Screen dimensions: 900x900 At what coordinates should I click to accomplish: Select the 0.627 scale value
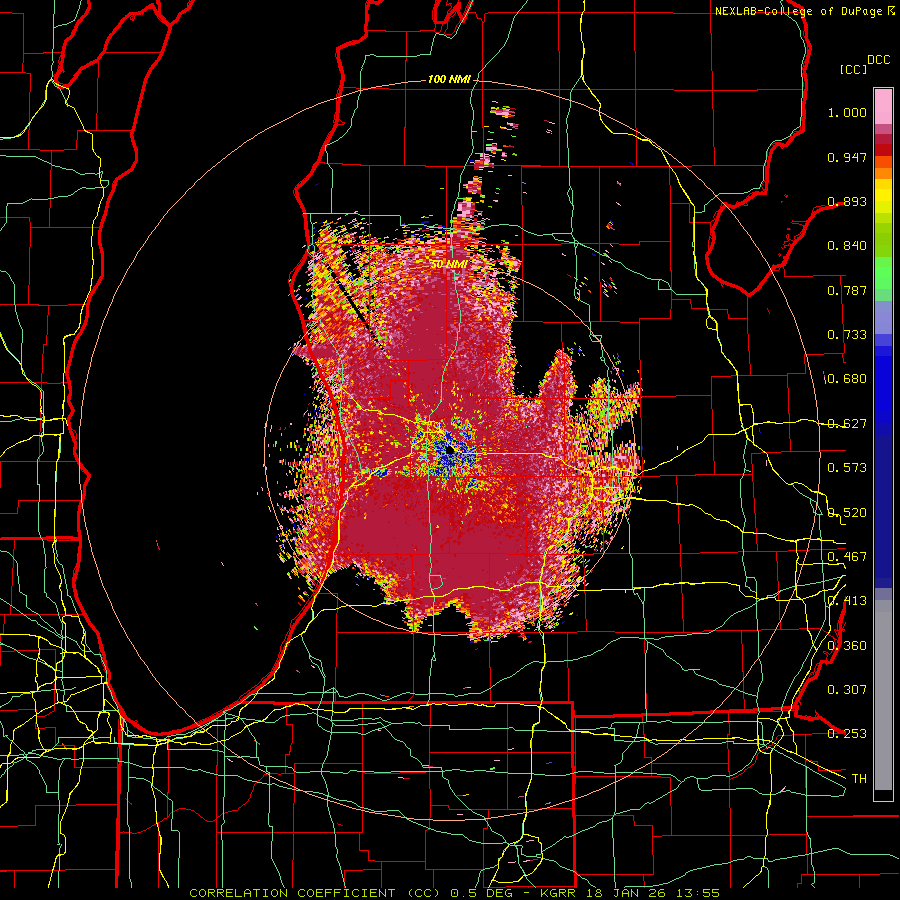pyautogui.click(x=847, y=424)
